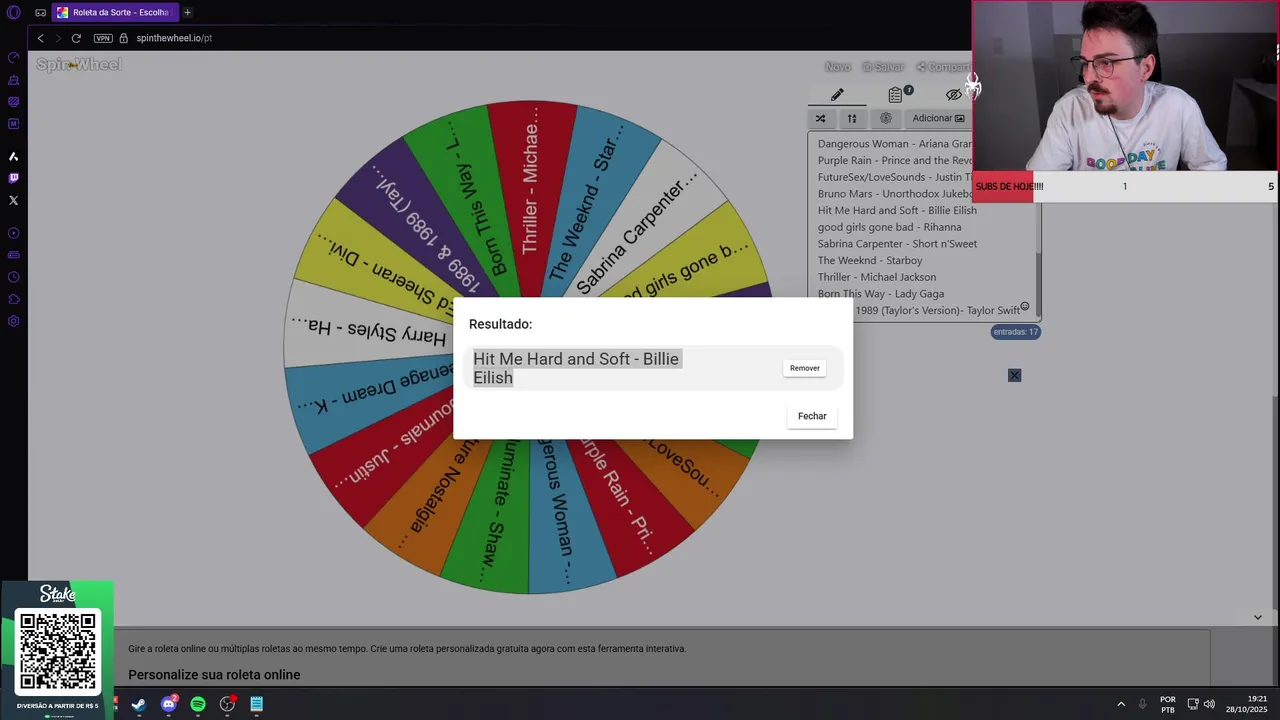
Task: Click the Adicionar image button
Action: (938, 118)
